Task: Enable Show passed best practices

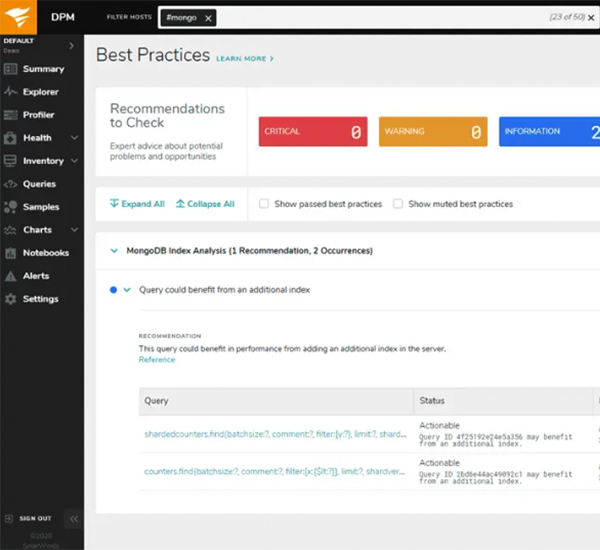Action: point(264,204)
